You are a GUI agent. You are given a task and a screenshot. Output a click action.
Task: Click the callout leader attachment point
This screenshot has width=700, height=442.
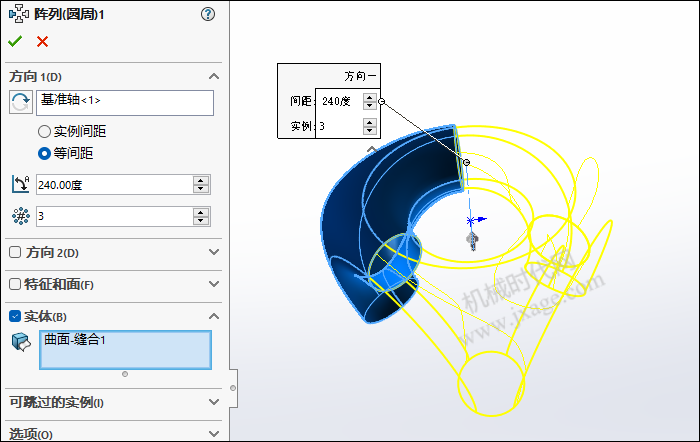coord(467,162)
